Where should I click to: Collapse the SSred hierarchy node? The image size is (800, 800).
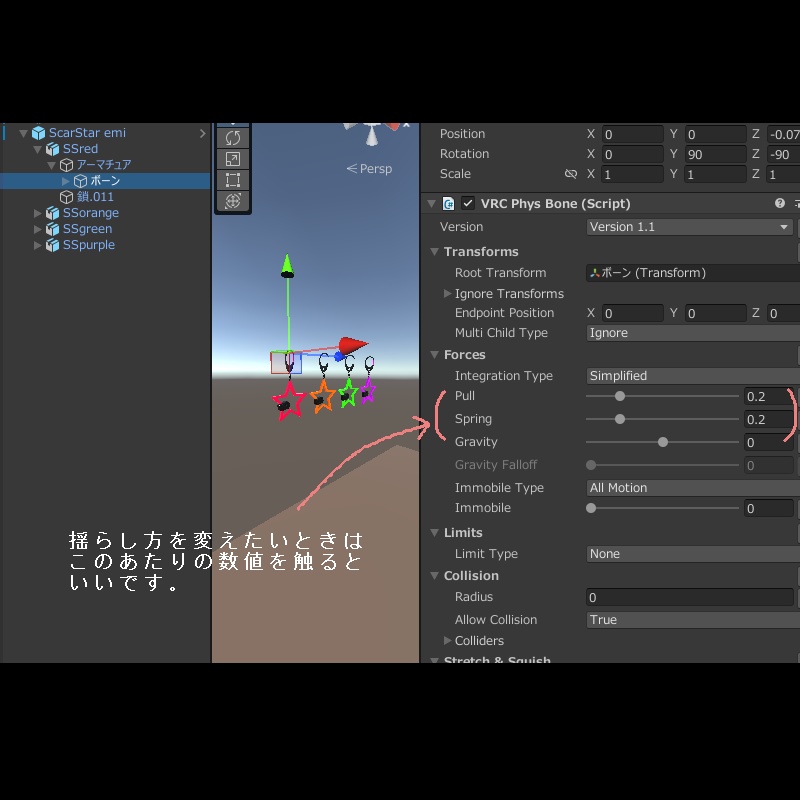coord(37,149)
